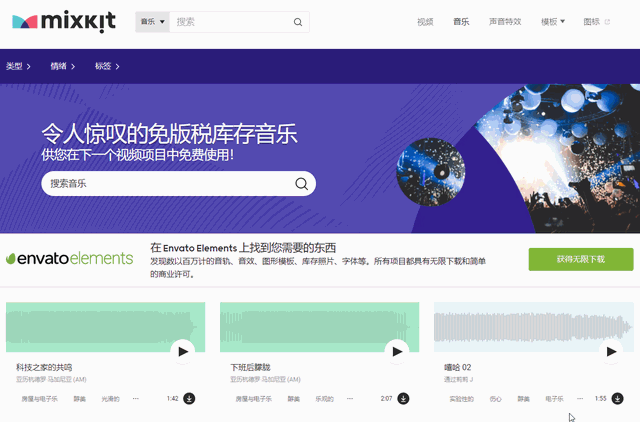
Task: Open the 视频 nav item
Action: pos(425,22)
